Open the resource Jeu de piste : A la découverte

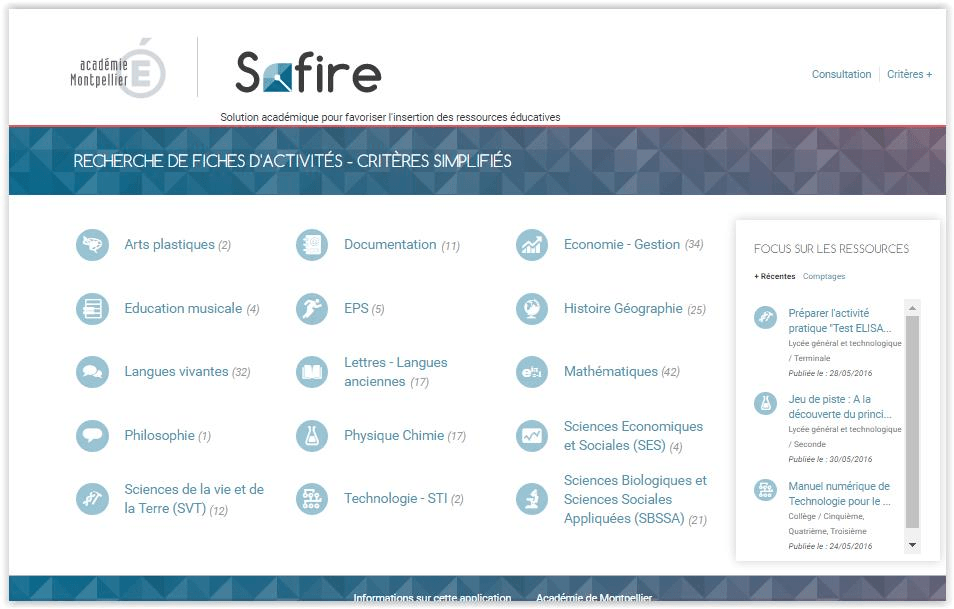point(840,406)
